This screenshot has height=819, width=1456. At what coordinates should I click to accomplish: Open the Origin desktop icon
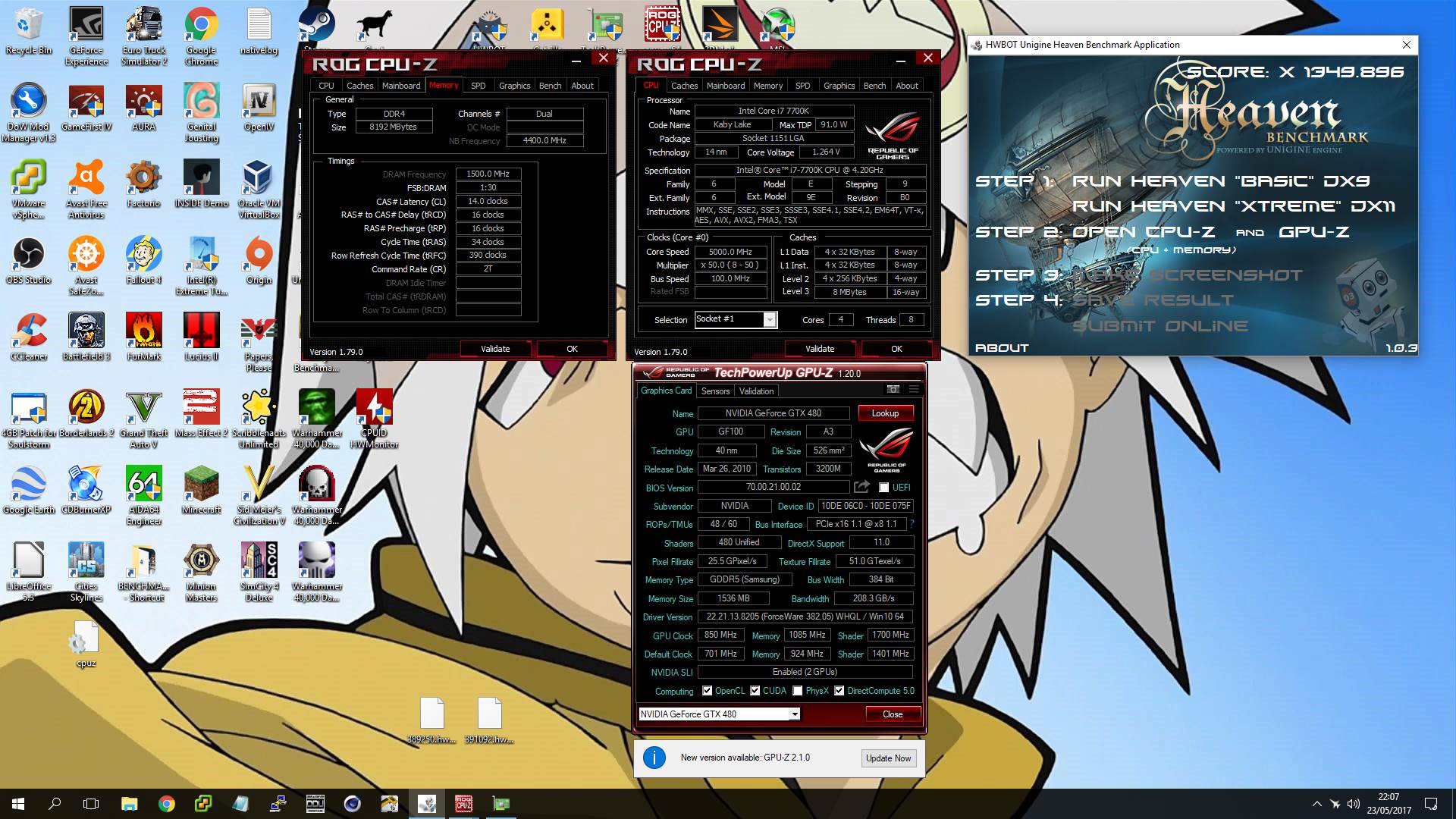259,261
